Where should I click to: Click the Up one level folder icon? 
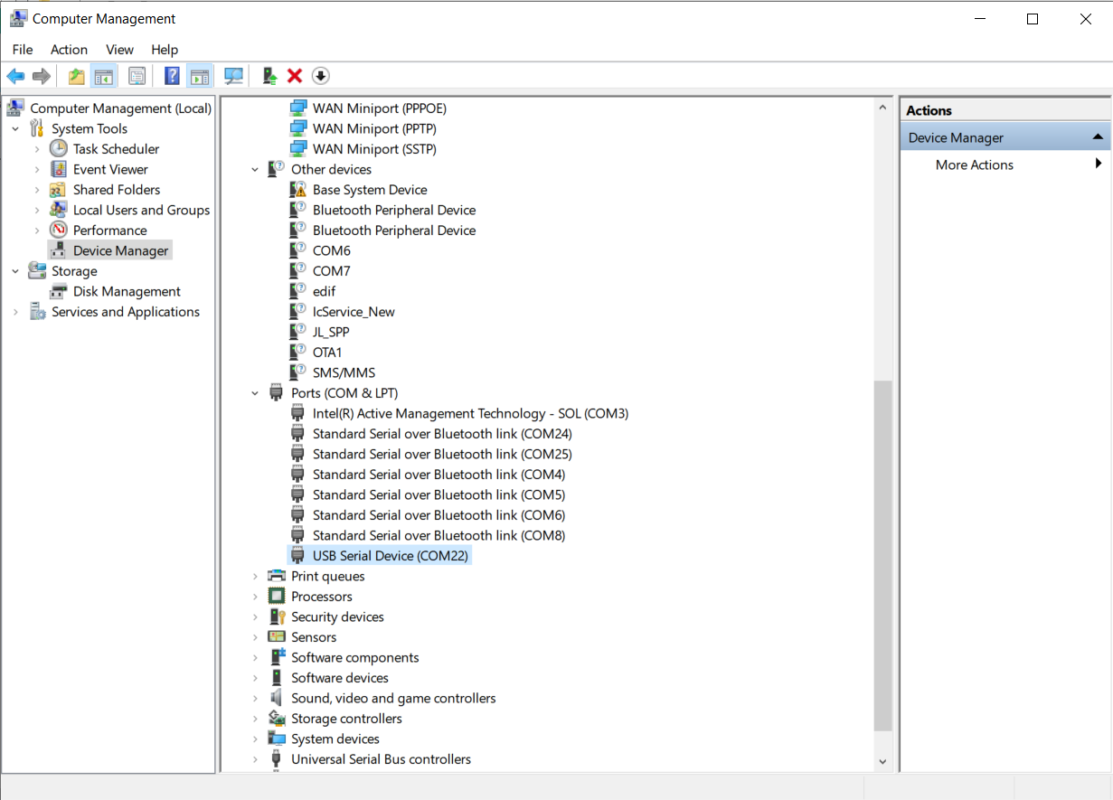point(76,76)
